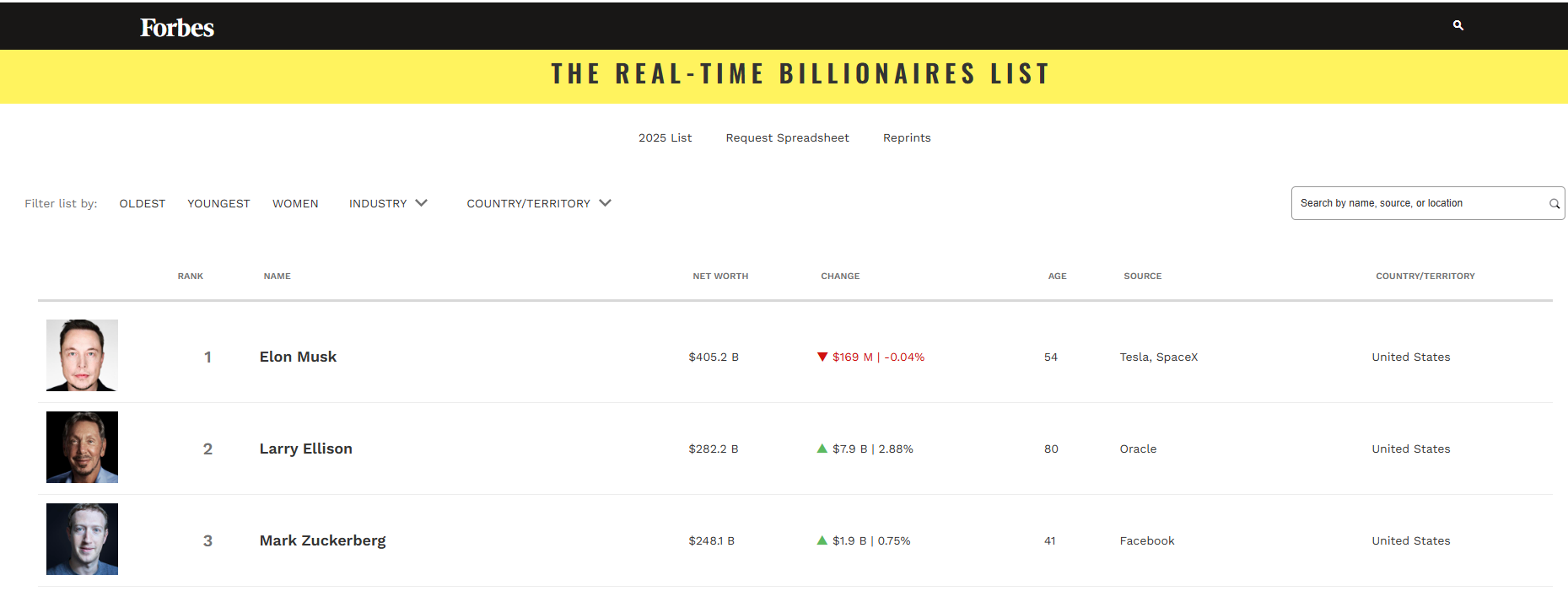Screen dimensions: 1568x591
Task: Open Mark Zuckerberg's portrait thumbnail
Action: click(x=82, y=539)
